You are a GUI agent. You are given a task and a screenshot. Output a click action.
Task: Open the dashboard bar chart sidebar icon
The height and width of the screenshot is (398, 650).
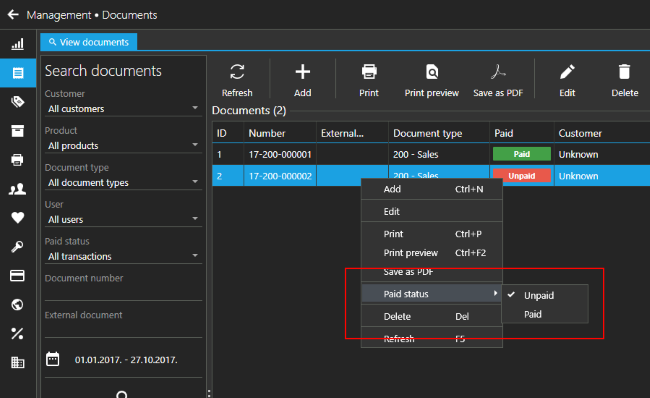[x=17, y=44]
